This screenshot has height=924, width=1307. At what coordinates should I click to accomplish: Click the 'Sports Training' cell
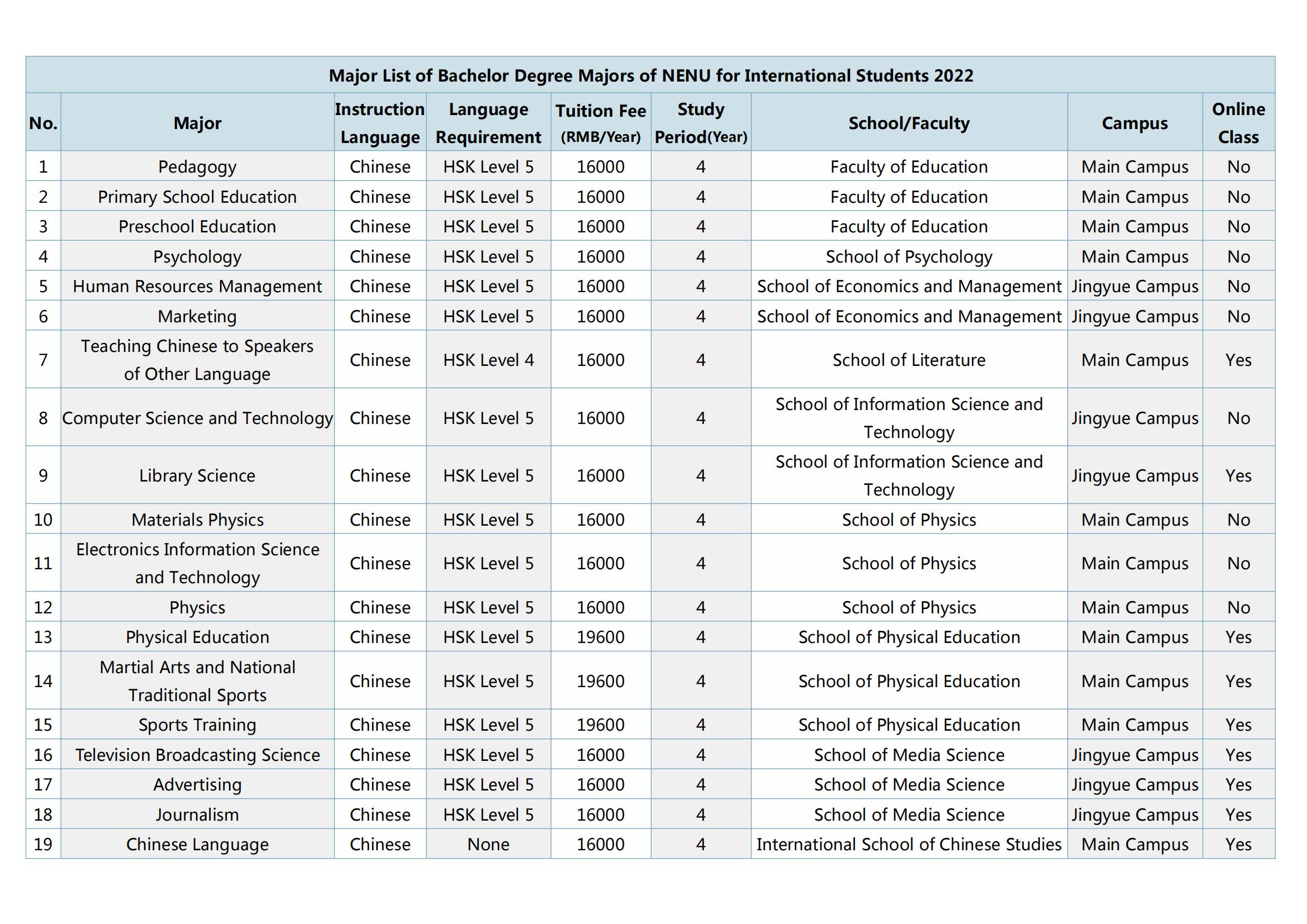click(x=197, y=725)
